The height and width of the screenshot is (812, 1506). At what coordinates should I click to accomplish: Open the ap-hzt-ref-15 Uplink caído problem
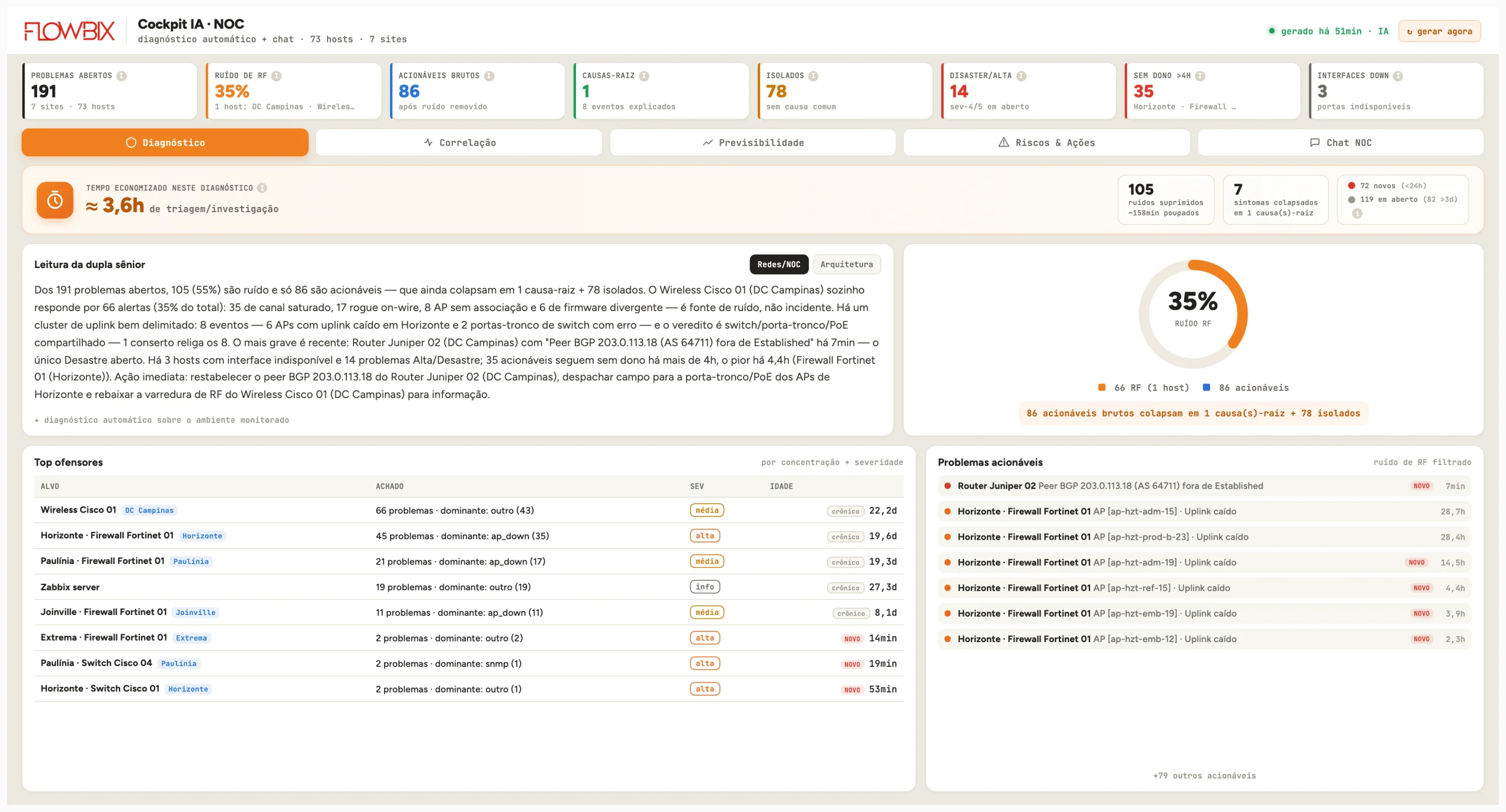coord(1204,588)
